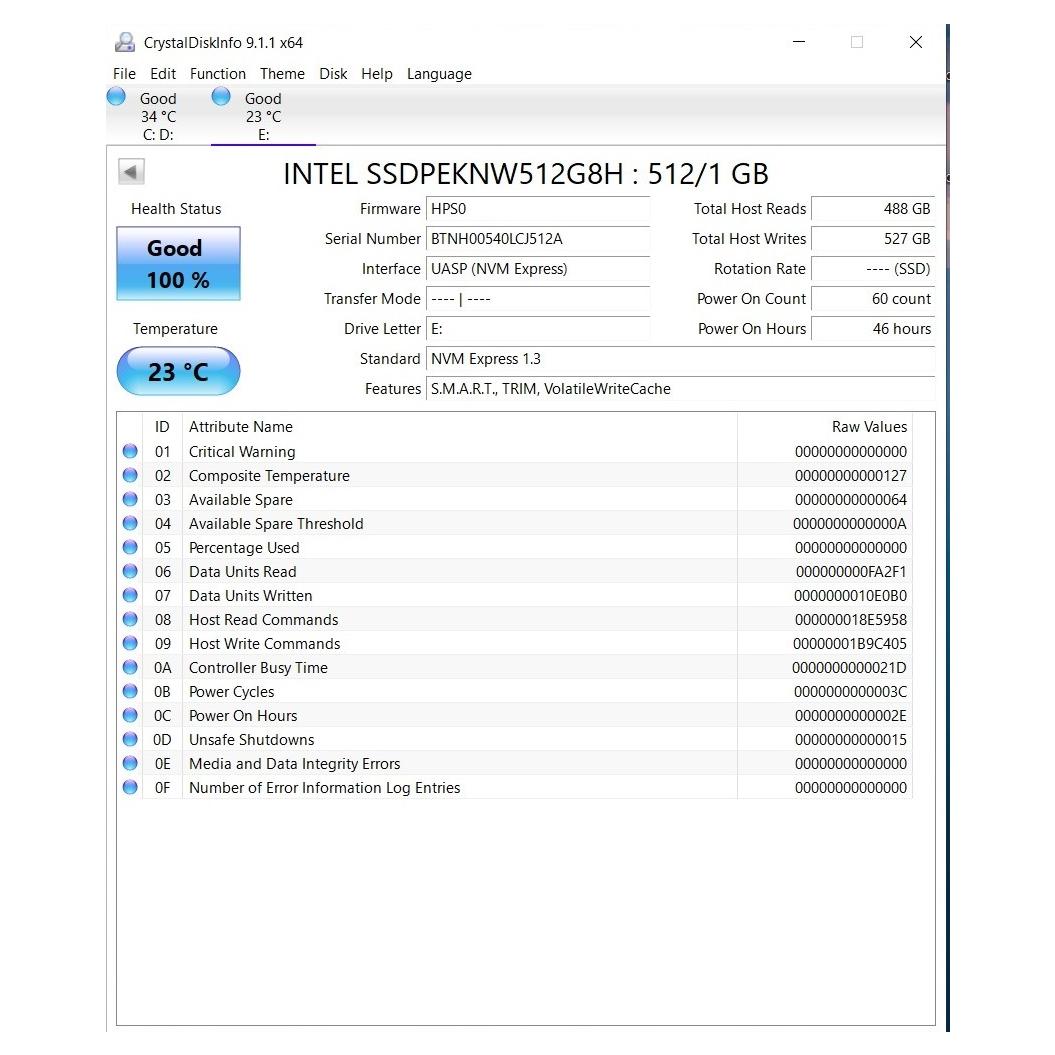Image resolution: width=1055 pixels, height=1055 pixels.
Task: Click the status orb beside Power Cycles
Action: (x=130, y=692)
